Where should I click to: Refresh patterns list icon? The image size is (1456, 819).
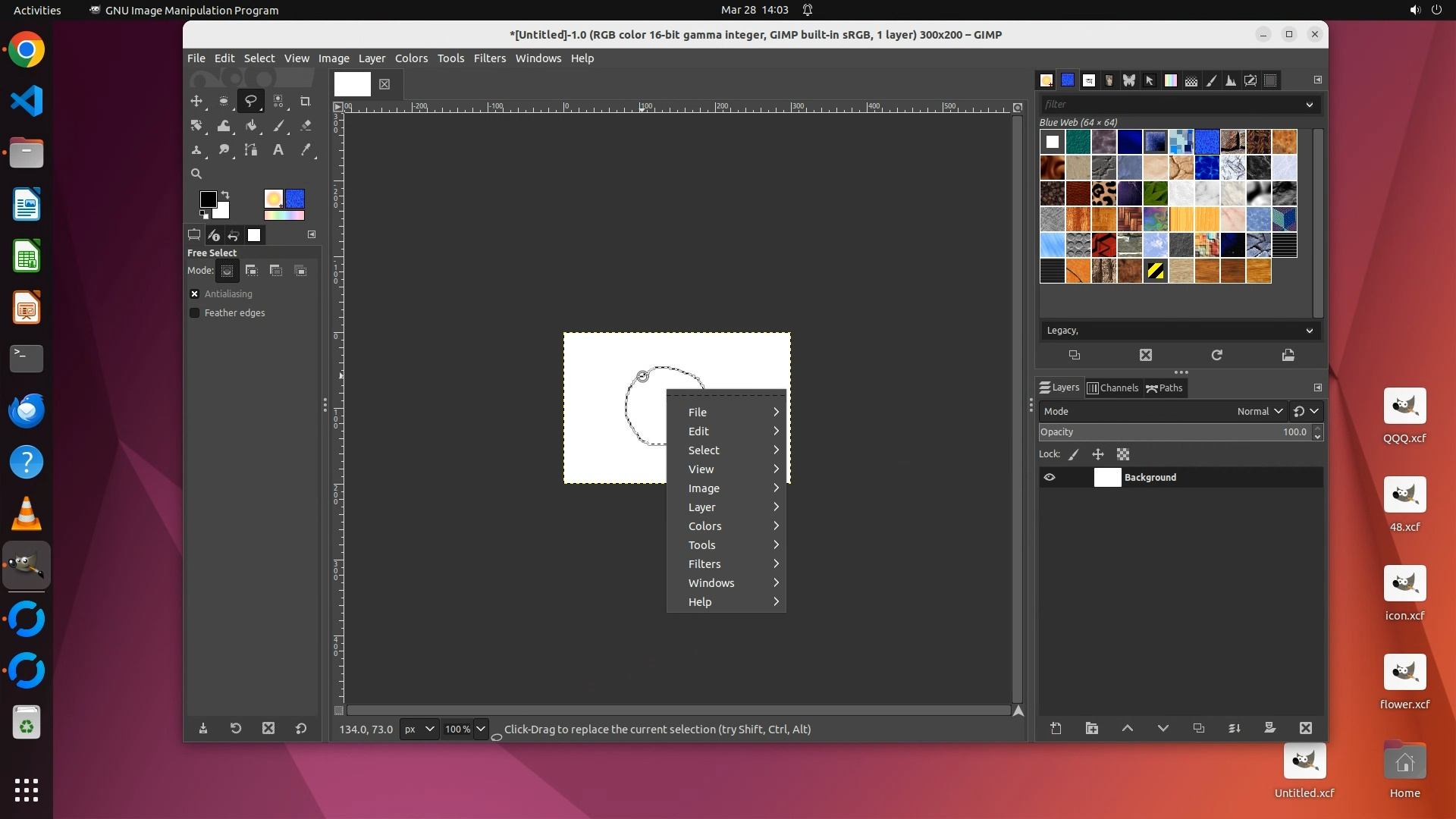point(1216,355)
